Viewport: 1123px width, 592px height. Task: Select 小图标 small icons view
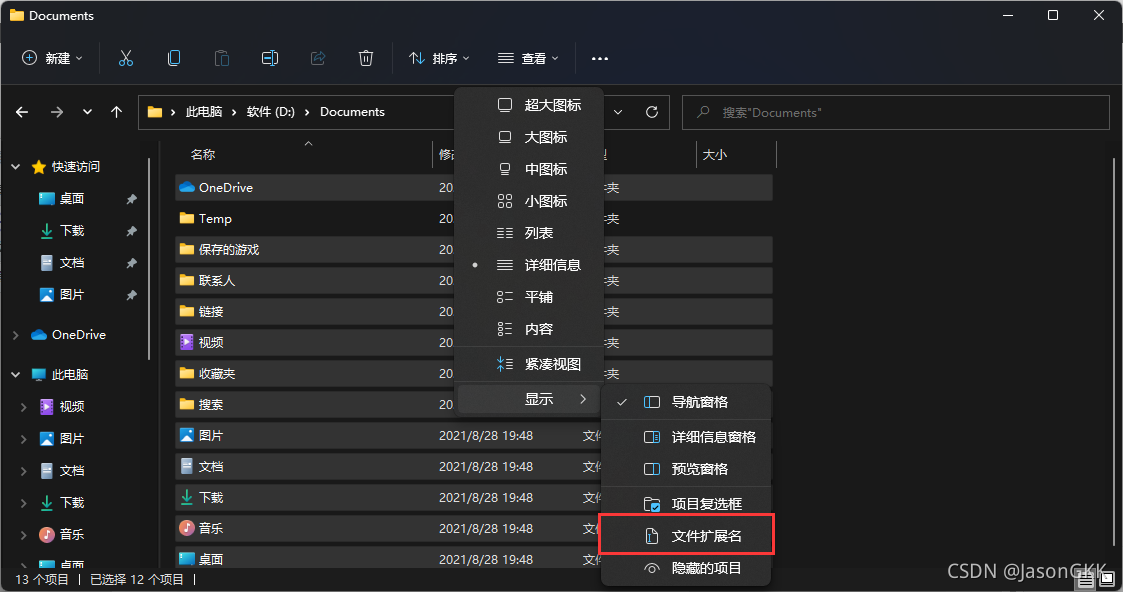tap(529, 201)
